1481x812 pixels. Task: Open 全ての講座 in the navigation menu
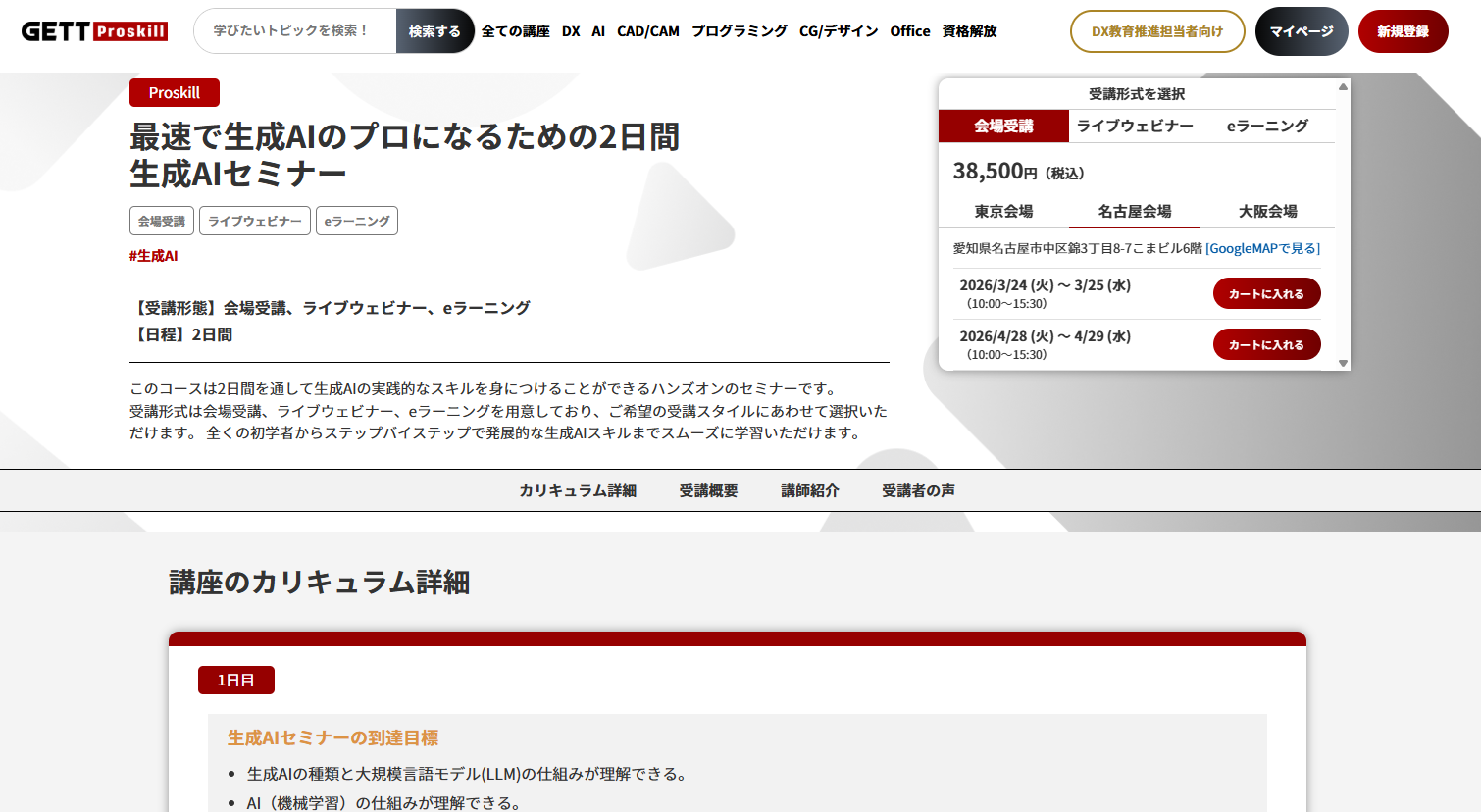coord(515,31)
